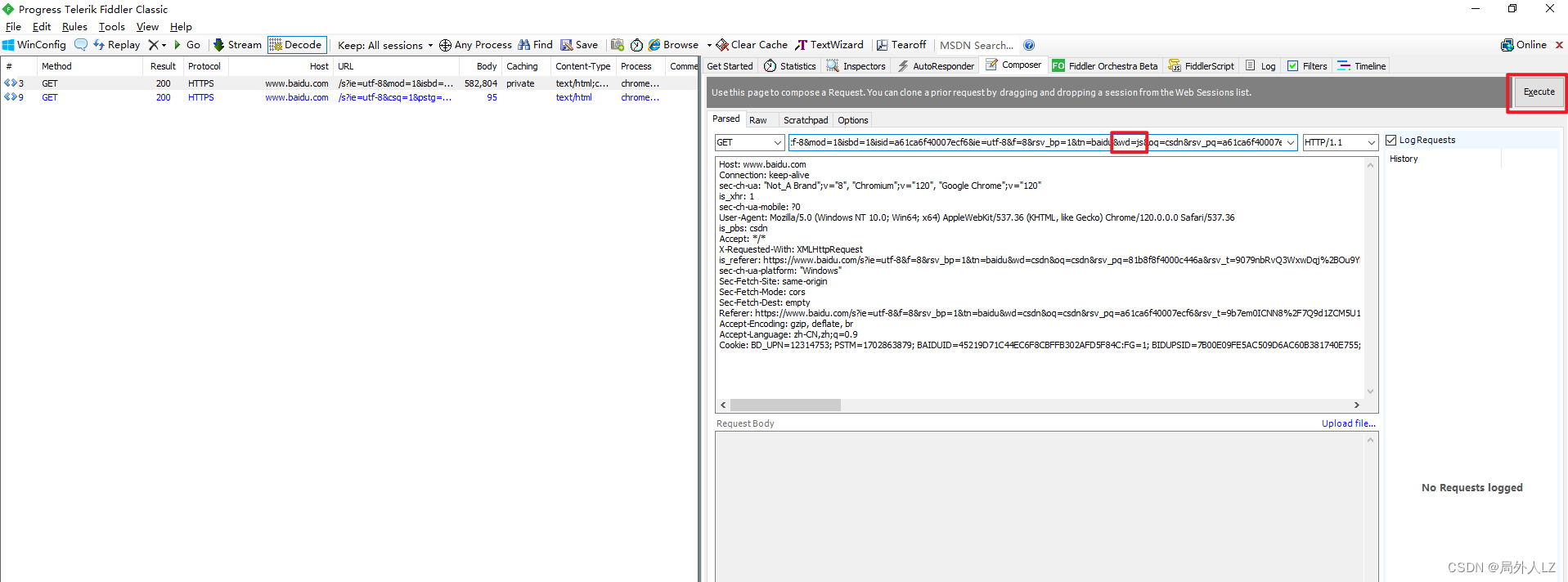Switch to the Get Started tab
Viewport: 1568px width, 582px height.
click(730, 66)
